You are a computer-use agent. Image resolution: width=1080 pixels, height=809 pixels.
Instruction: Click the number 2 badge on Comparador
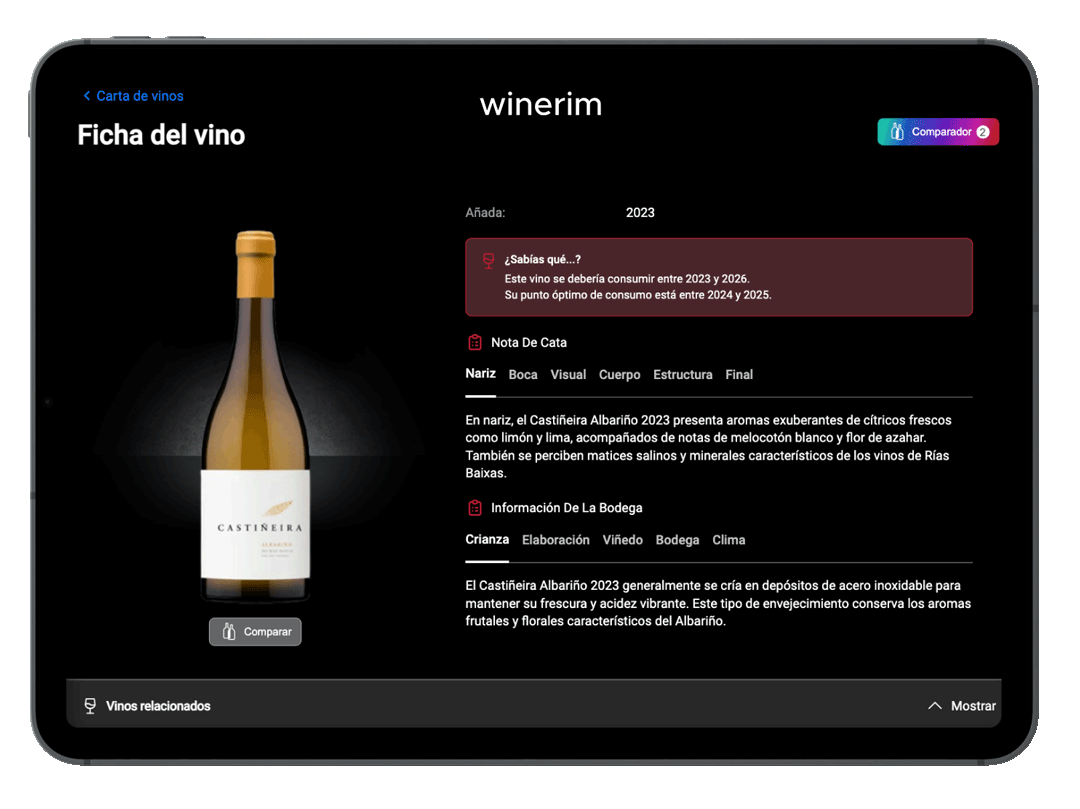pyautogui.click(x=982, y=132)
